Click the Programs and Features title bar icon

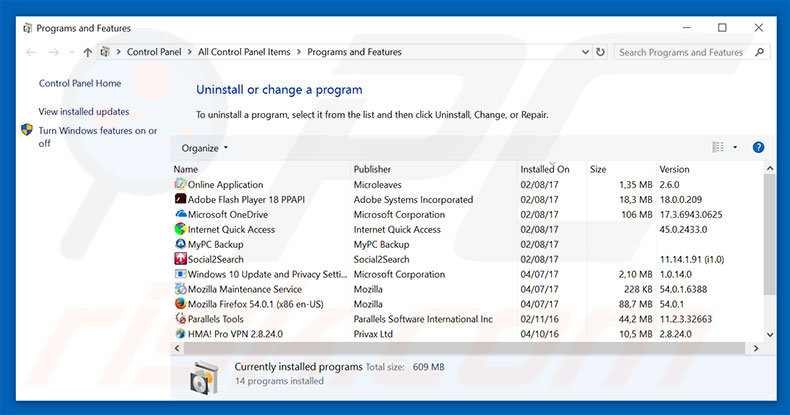click(27, 28)
